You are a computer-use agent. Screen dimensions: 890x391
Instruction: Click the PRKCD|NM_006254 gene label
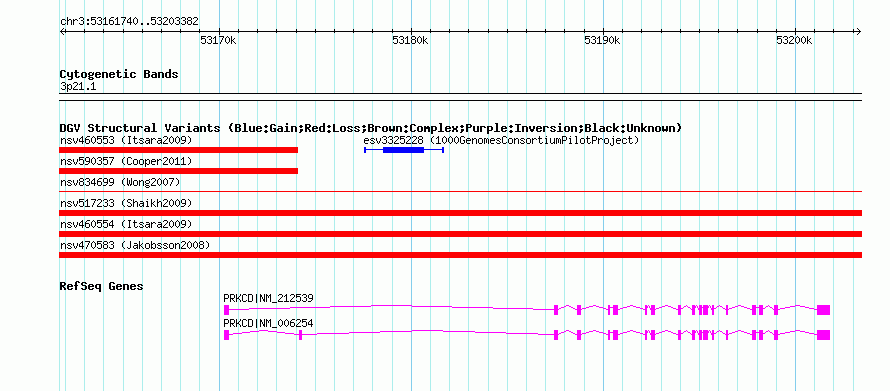268,323
